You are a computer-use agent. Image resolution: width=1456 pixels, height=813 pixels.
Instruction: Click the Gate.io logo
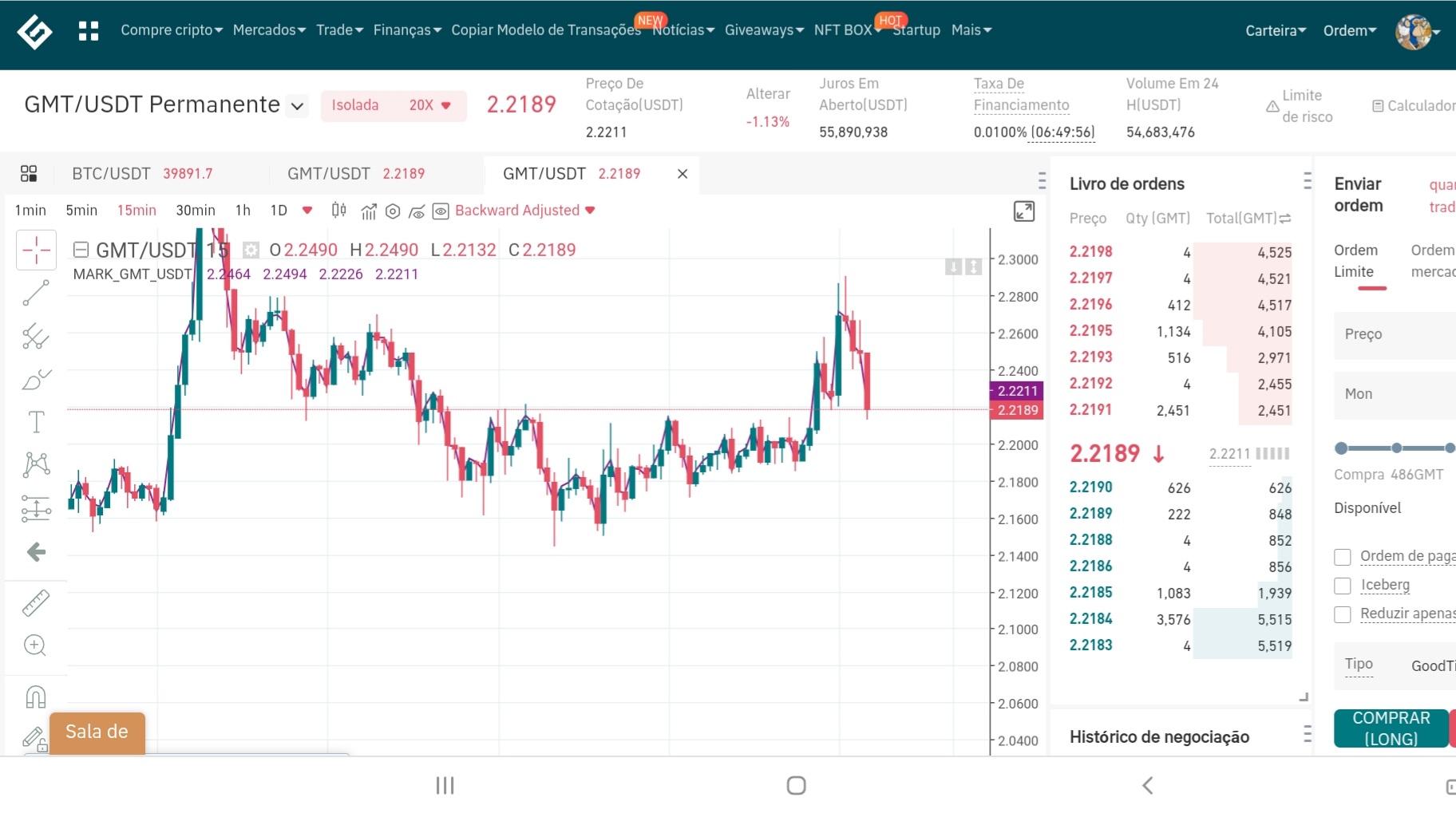tap(34, 32)
